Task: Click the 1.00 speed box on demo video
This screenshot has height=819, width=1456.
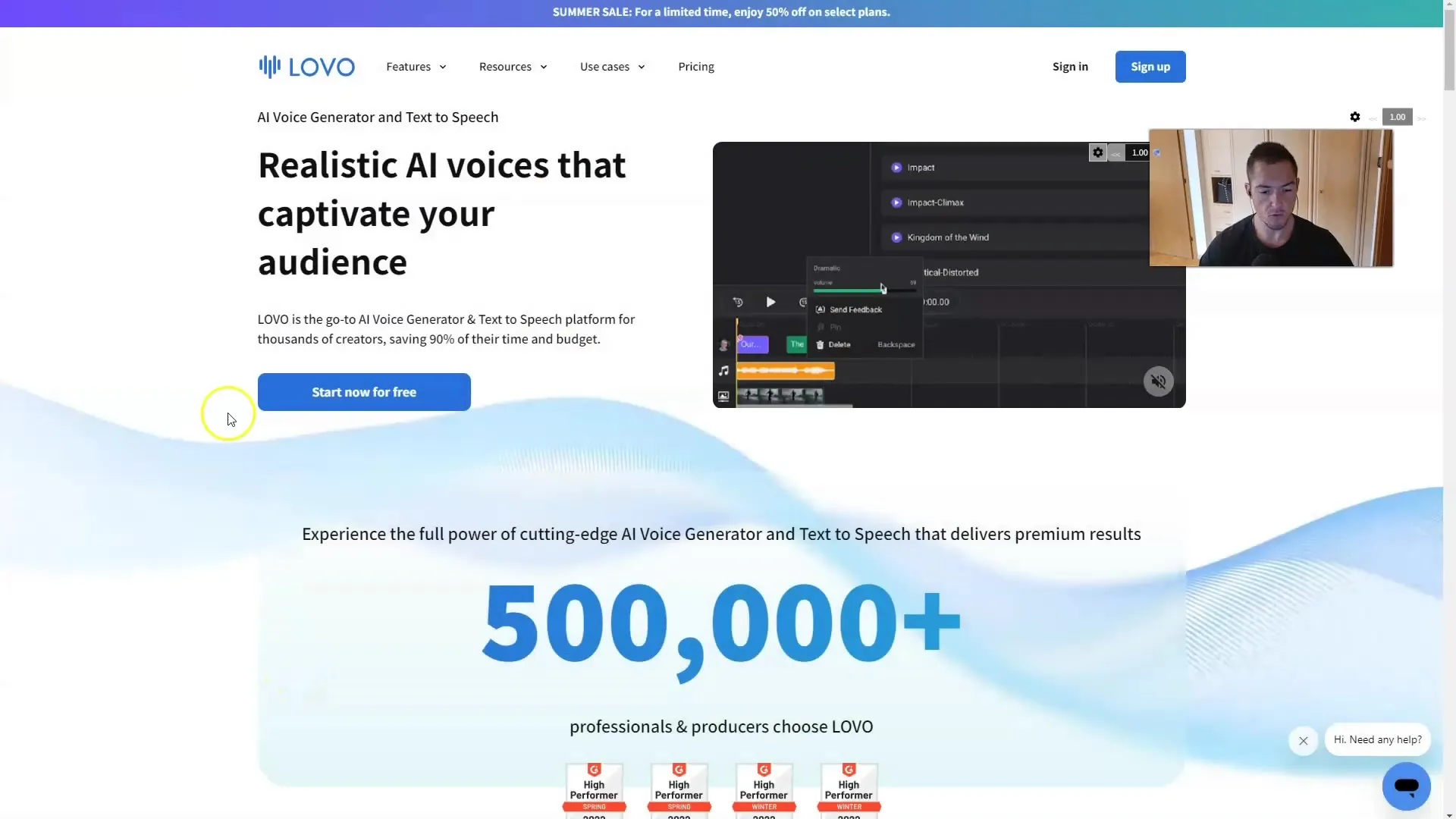Action: (x=1139, y=152)
